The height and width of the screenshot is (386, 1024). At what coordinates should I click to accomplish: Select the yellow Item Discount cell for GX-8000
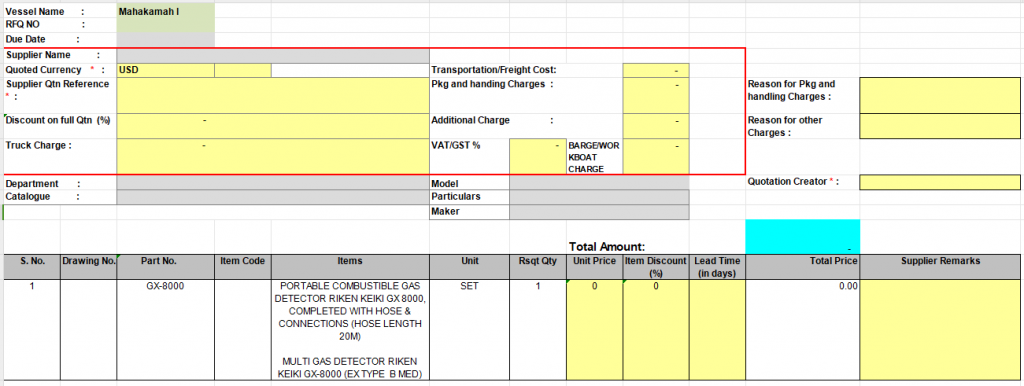tap(656, 330)
